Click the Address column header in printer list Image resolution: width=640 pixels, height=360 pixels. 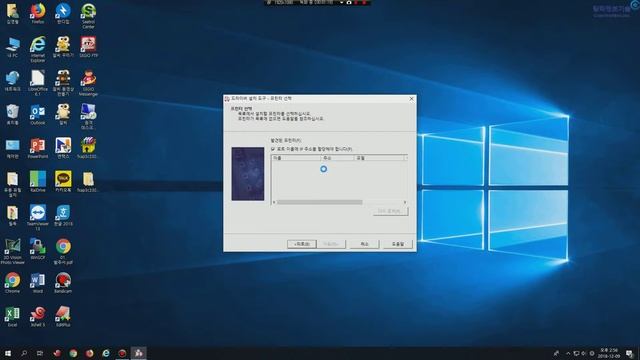pos(337,158)
